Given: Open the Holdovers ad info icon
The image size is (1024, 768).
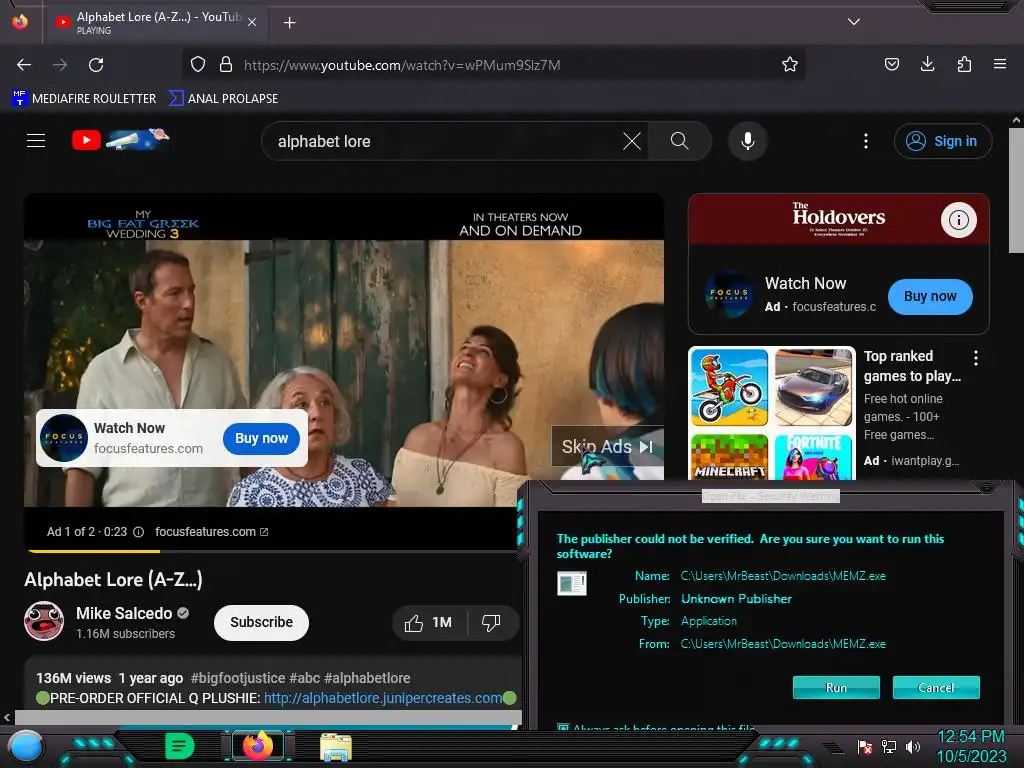Looking at the screenshot, I should 958,219.
